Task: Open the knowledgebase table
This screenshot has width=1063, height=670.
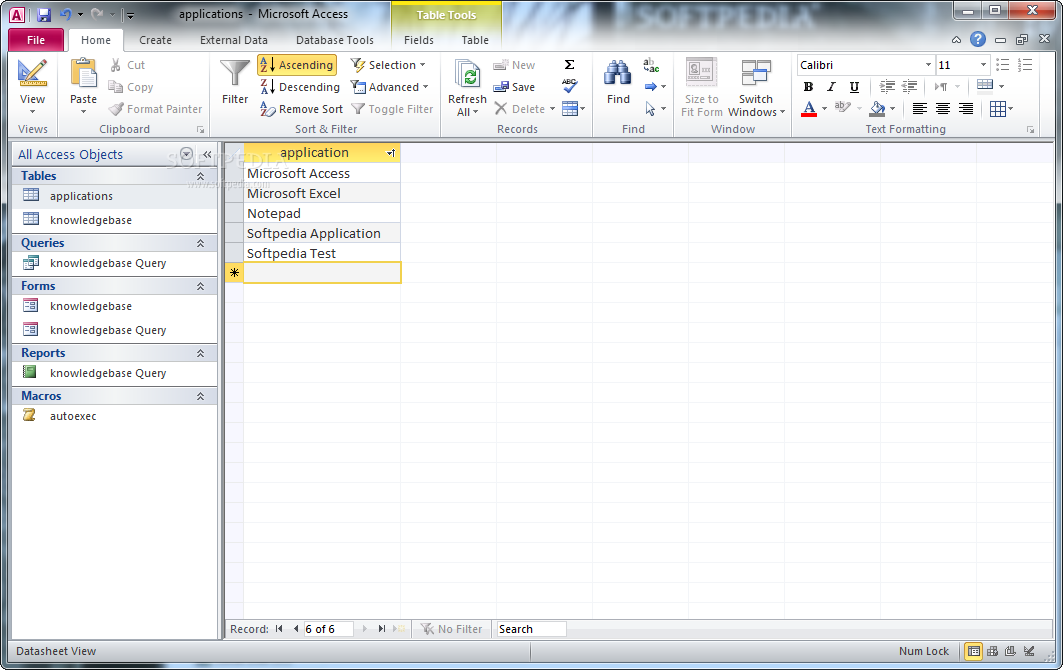Action: coord(90,220)
